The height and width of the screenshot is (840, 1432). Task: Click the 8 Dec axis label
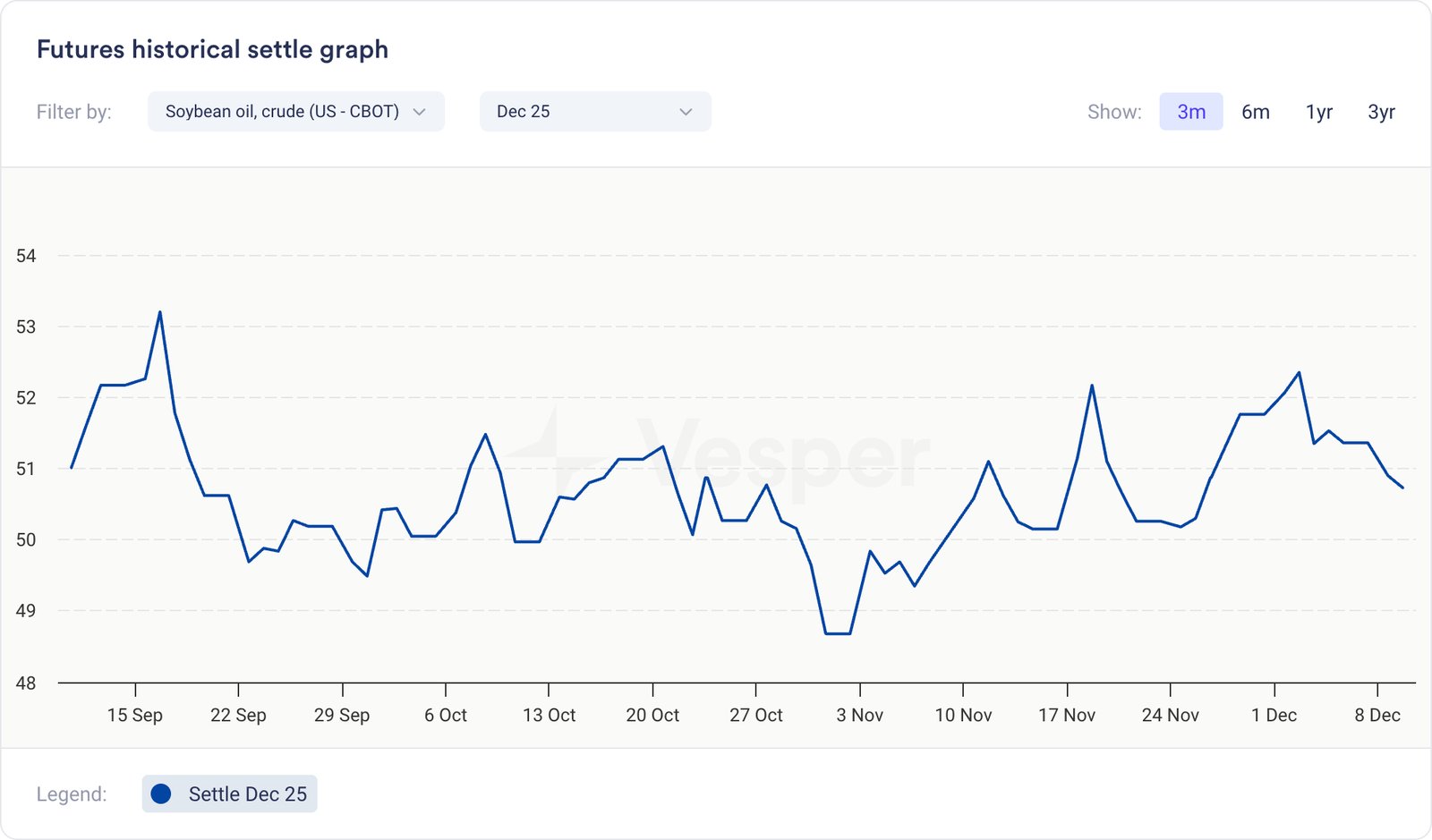[1377, 716]
